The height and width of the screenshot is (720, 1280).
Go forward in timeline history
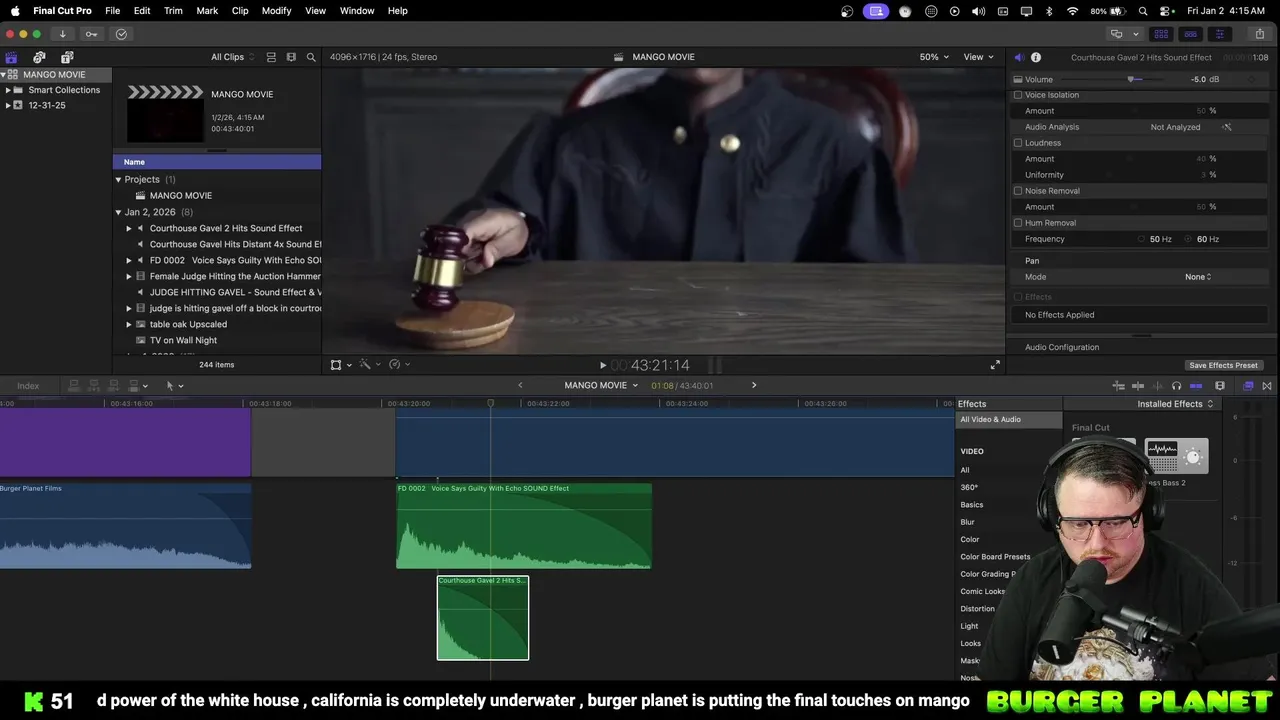(x=754, y=385)
